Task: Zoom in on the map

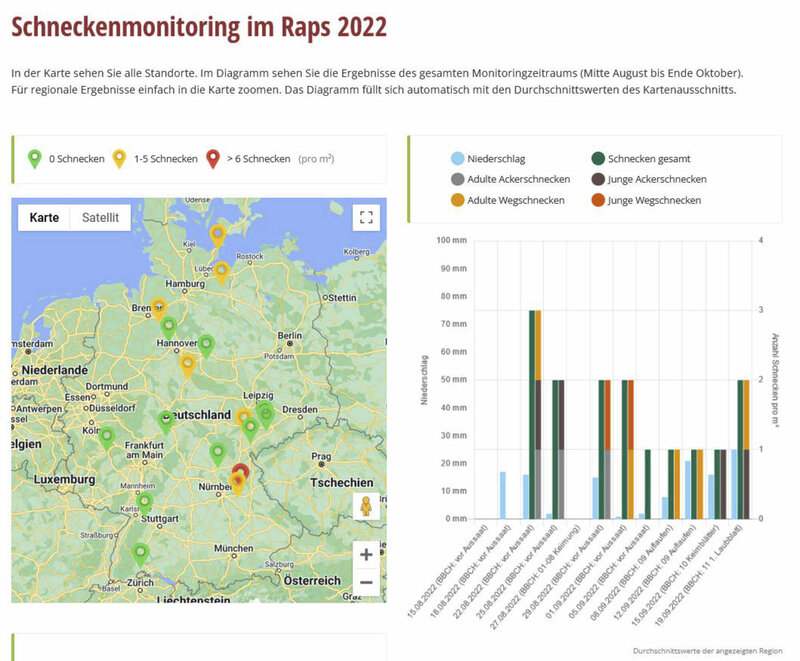Action: tap(366, 554)
